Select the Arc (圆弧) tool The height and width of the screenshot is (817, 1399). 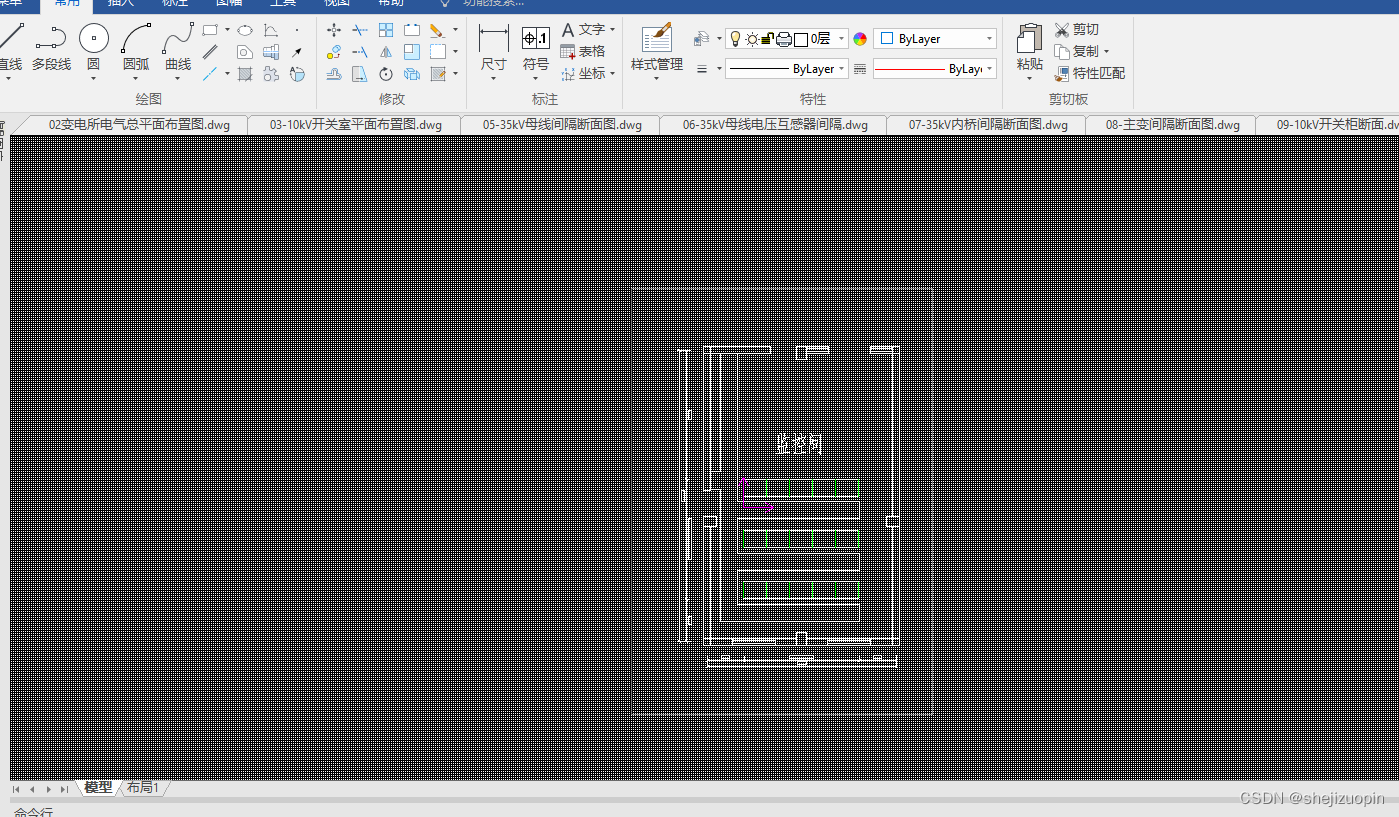136,48
